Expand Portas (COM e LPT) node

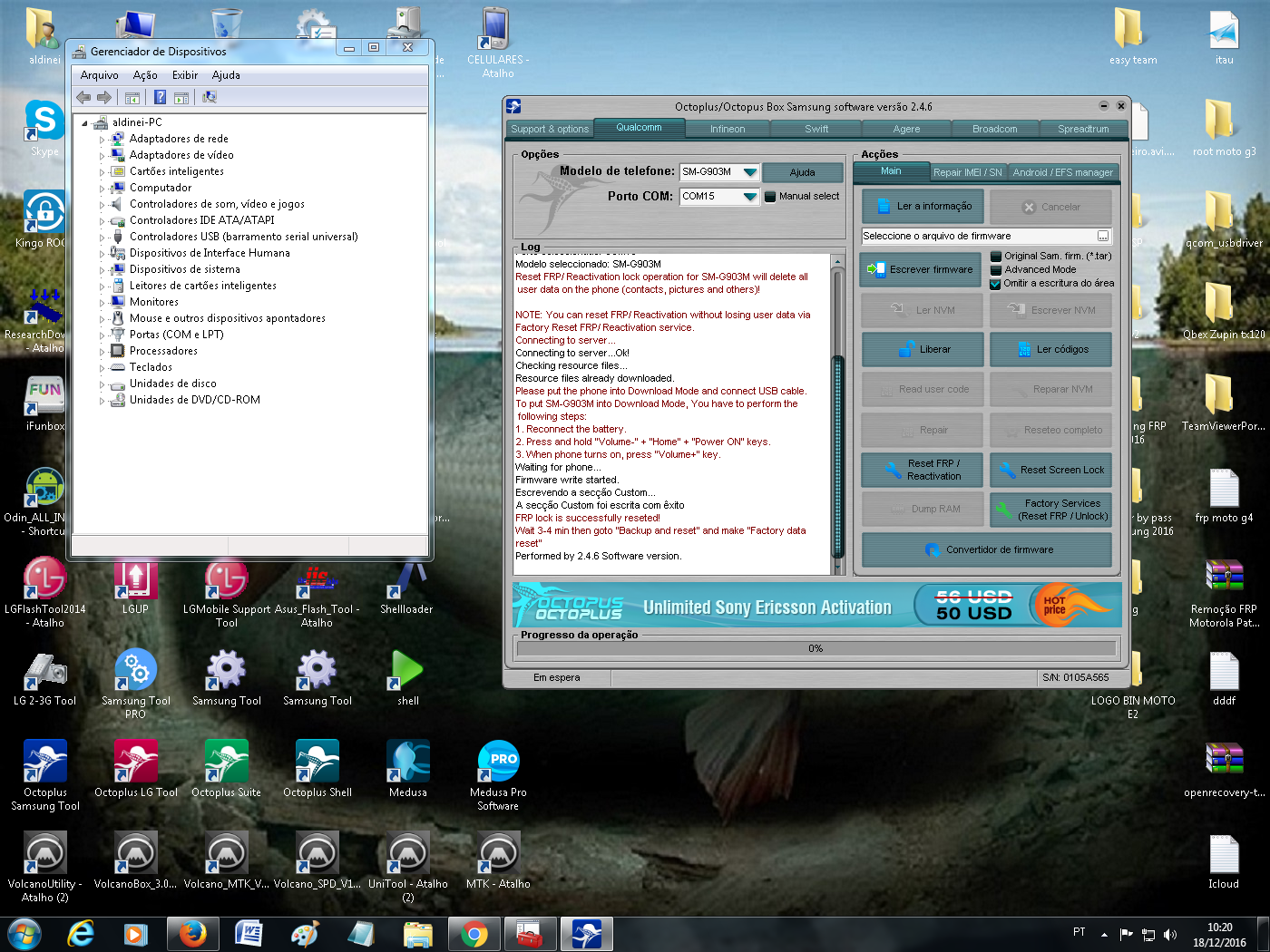pyautogui.click(x=102, y=335)
